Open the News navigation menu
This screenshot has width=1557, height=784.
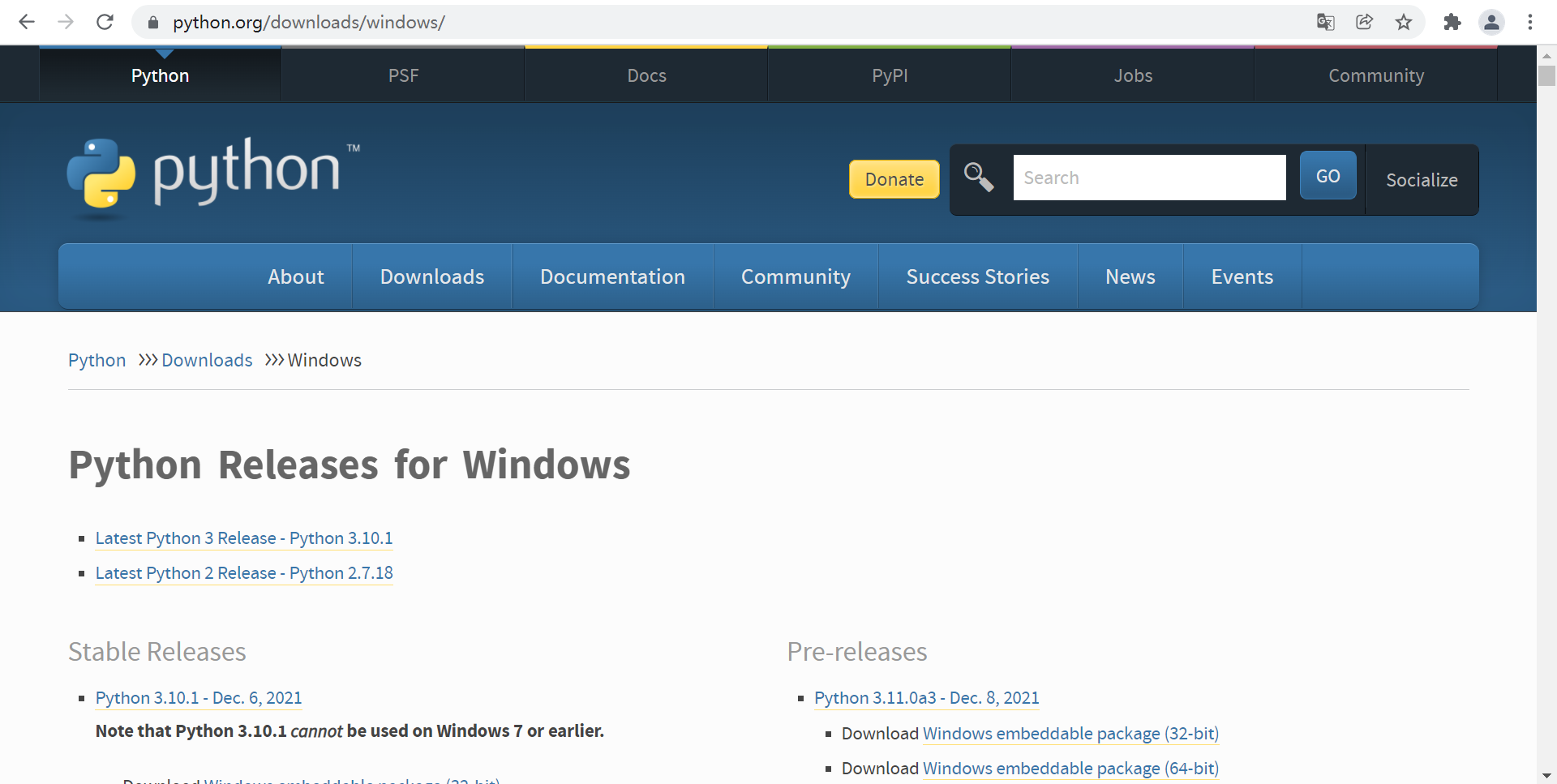[1130, 276]
